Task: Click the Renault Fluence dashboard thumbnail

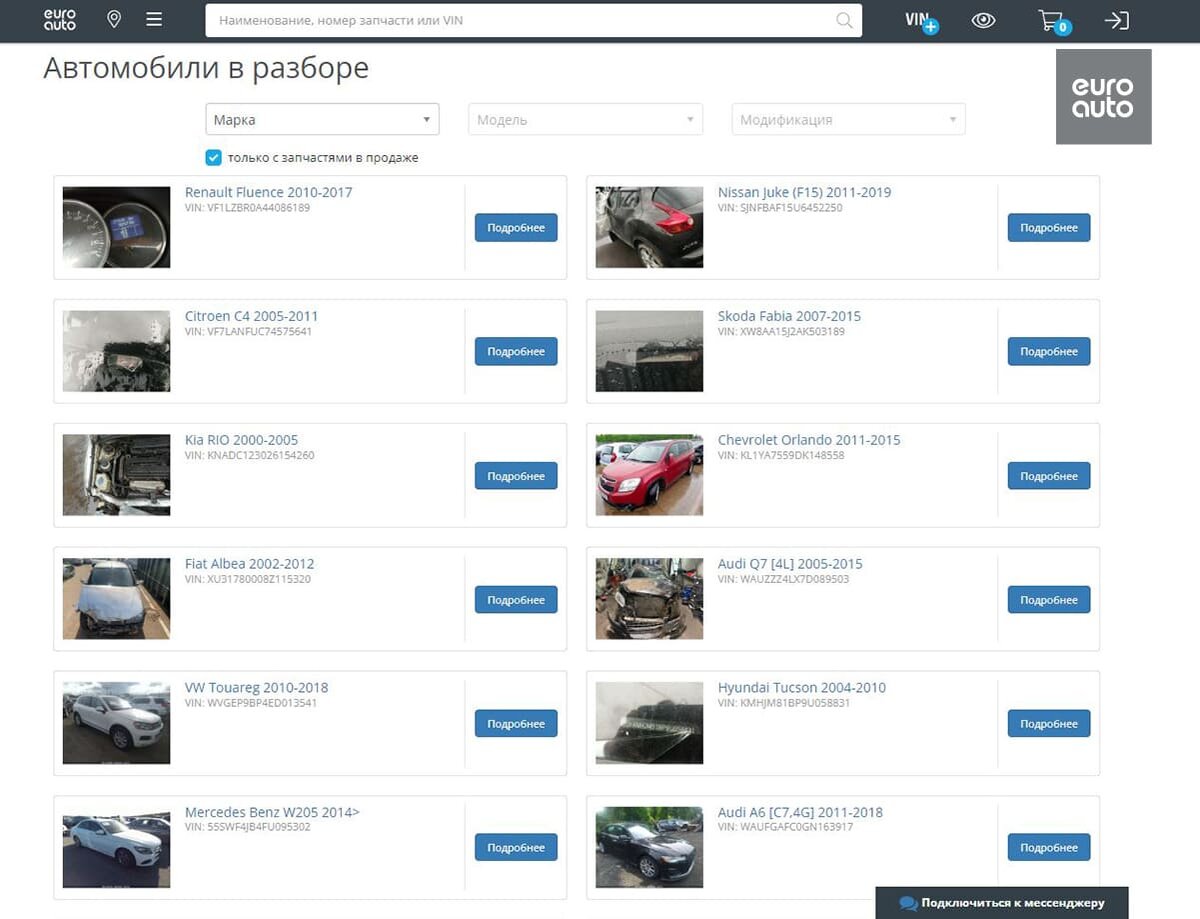Action: pos(116,227)
